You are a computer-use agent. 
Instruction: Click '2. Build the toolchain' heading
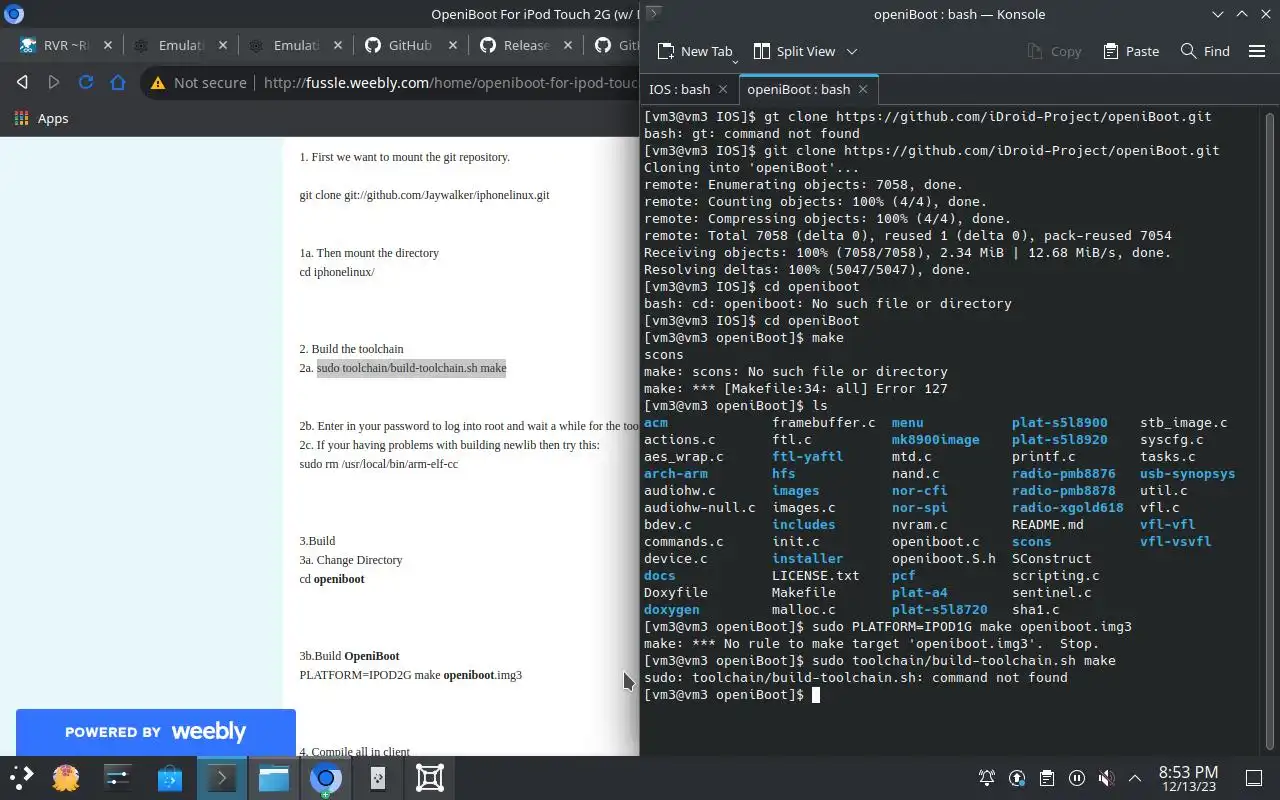tap(351, 349)
